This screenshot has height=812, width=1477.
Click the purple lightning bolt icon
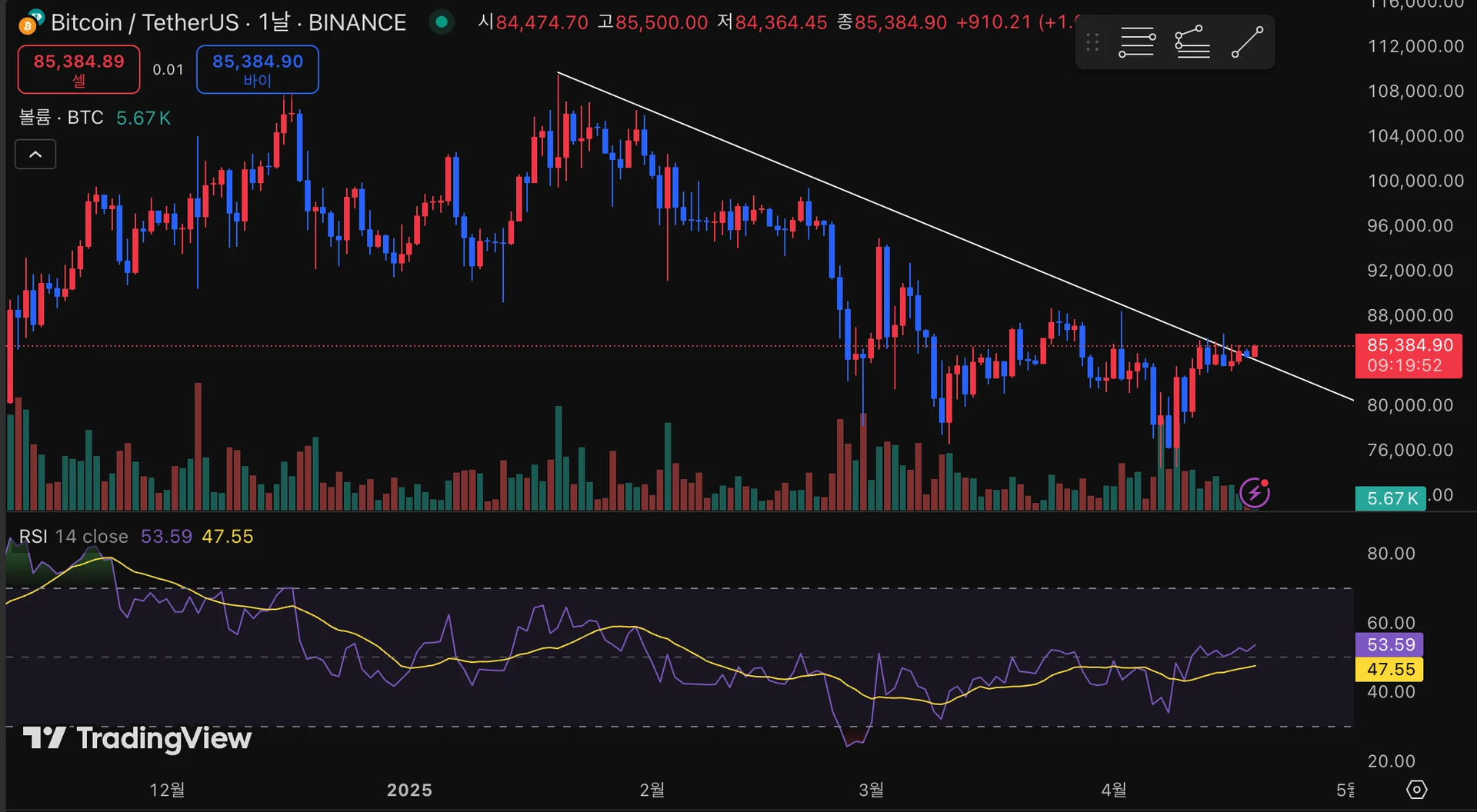(1255, 492)
